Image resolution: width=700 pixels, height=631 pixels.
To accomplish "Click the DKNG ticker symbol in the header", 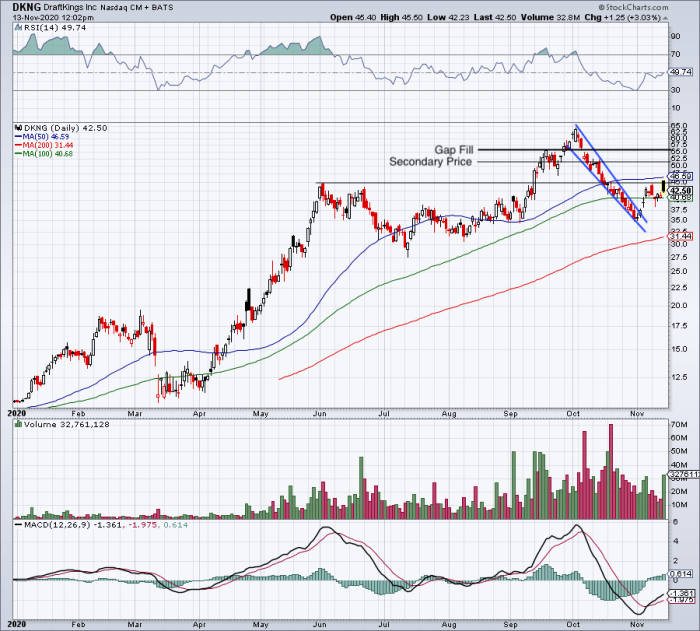I will [27, 7].
